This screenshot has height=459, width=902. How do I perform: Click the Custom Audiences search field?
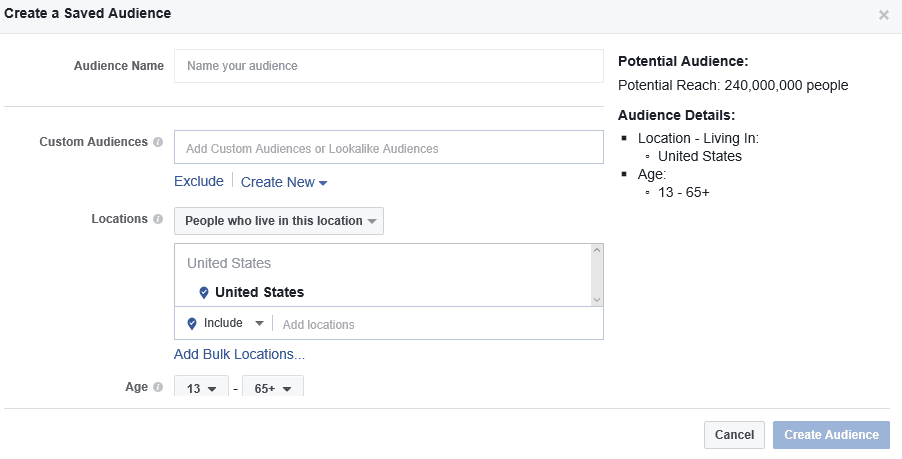coord(389,148)
